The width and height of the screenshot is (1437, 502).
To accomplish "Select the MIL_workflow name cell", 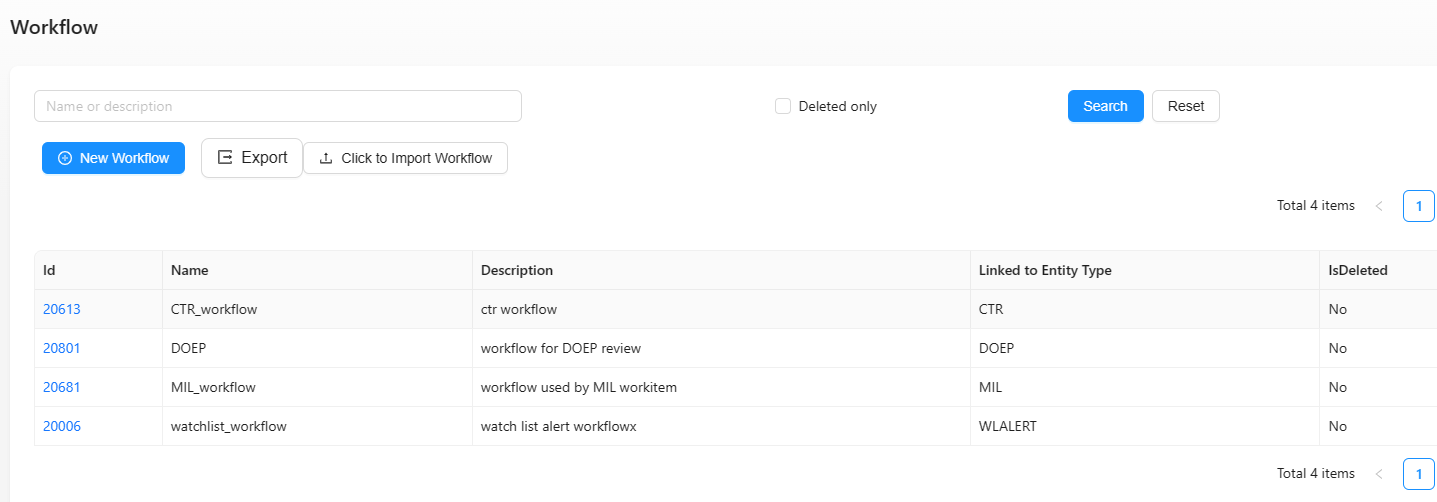I will point(317,387).
